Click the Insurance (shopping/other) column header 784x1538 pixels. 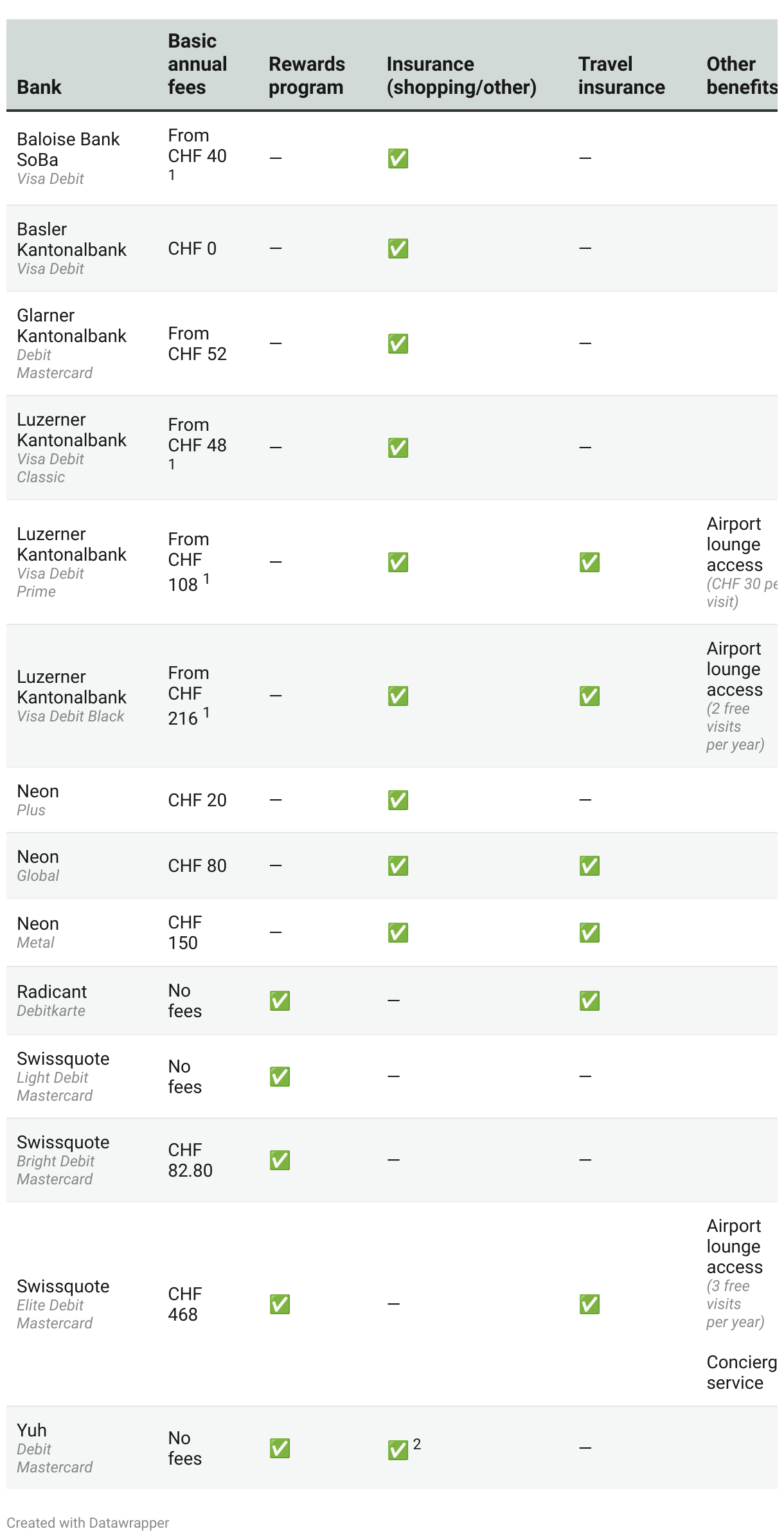click(461, 75)
